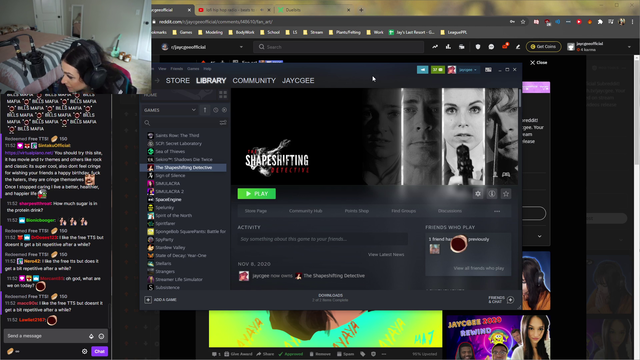Open Steam's Help menu
The image size is (640, 360).
click(x=207, y=69)
